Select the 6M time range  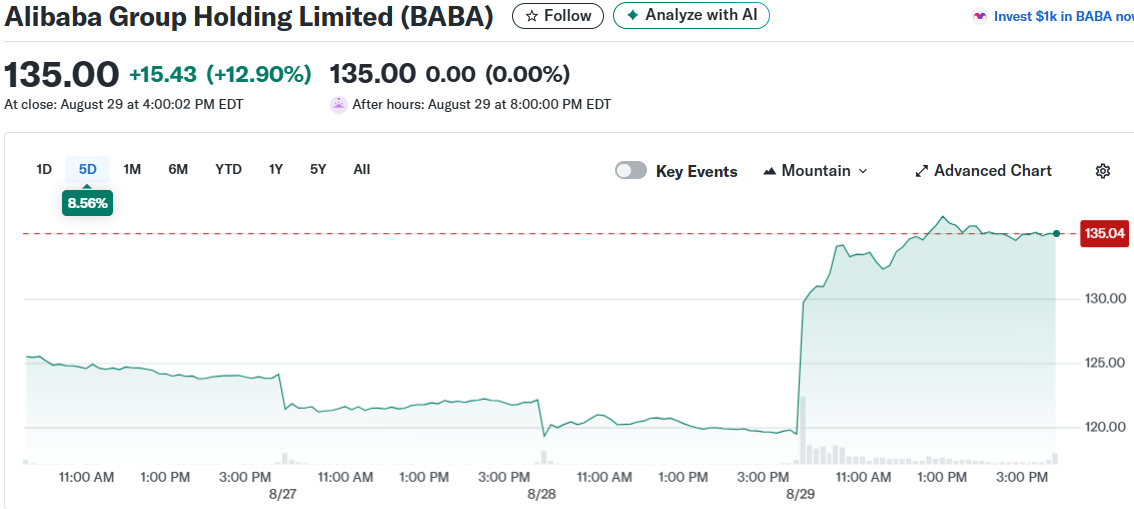(178, 169)
